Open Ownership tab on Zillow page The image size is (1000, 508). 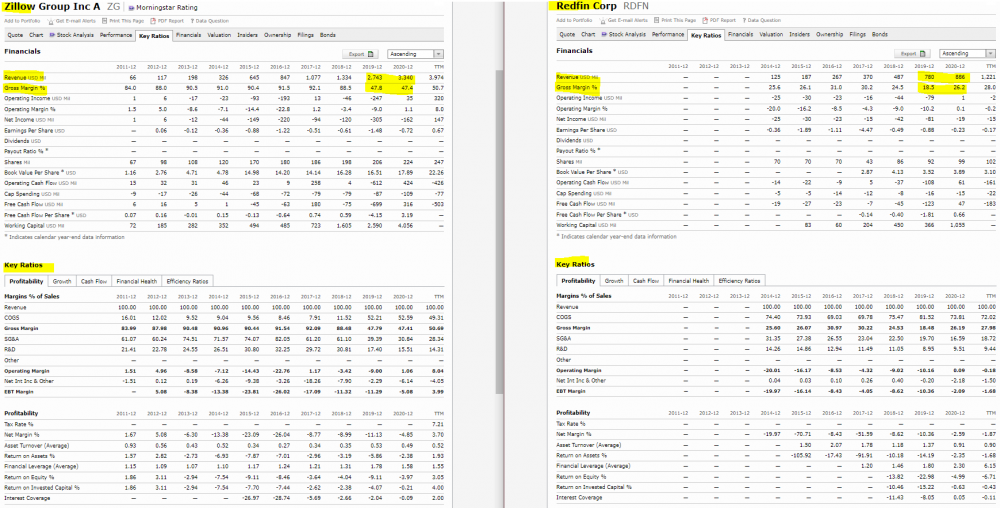pyautogui.click(x=277, y=35)
